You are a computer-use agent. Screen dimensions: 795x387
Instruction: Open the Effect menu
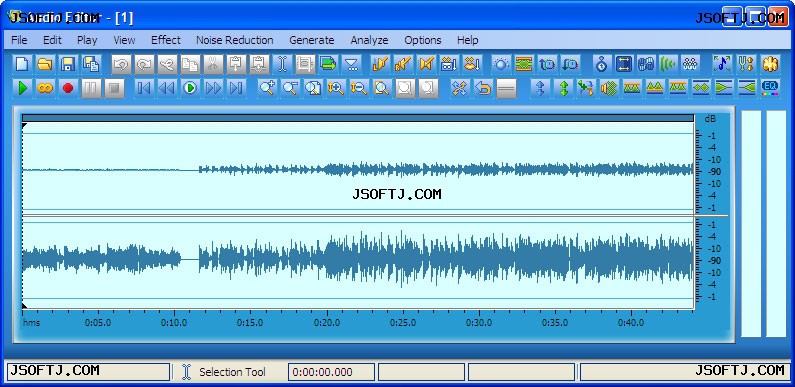[166, 40]
